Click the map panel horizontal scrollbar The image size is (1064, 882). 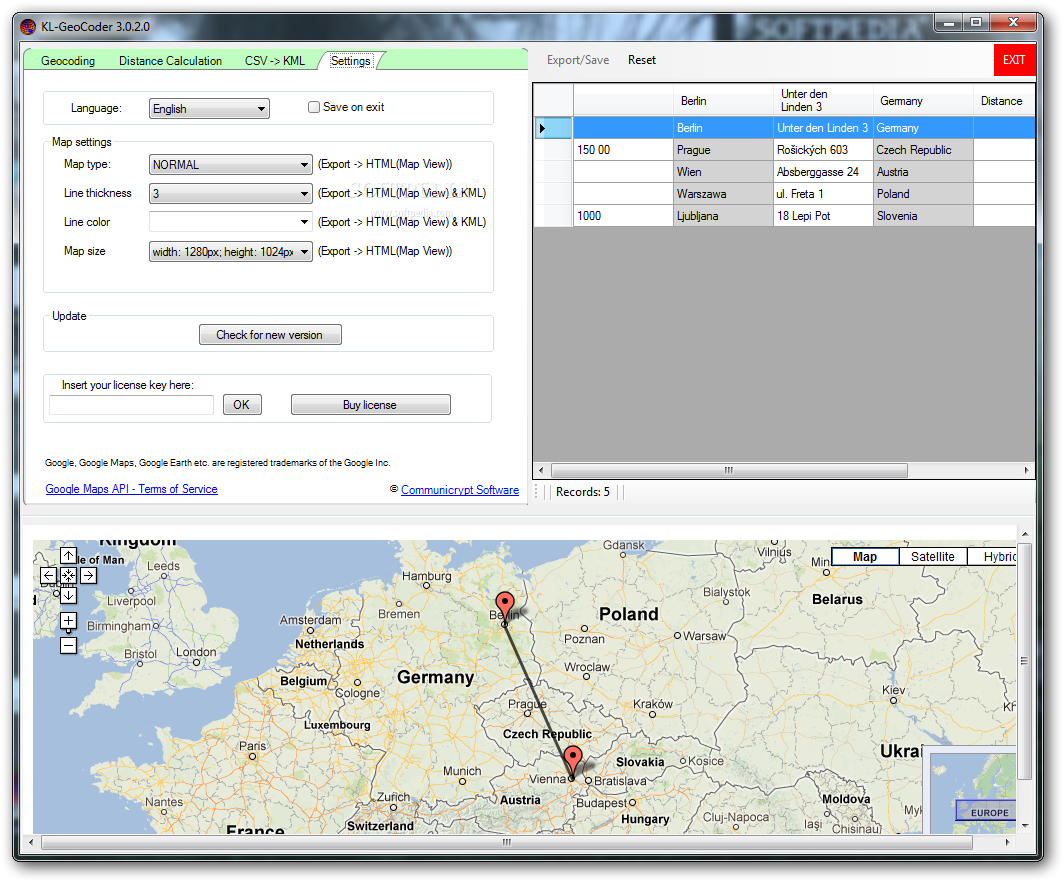coord(507,842)
